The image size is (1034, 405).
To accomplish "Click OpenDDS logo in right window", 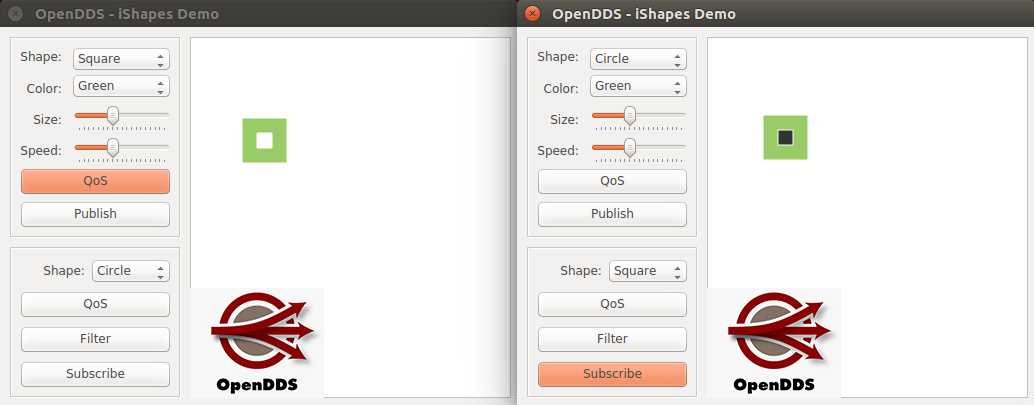I will 774,342.
